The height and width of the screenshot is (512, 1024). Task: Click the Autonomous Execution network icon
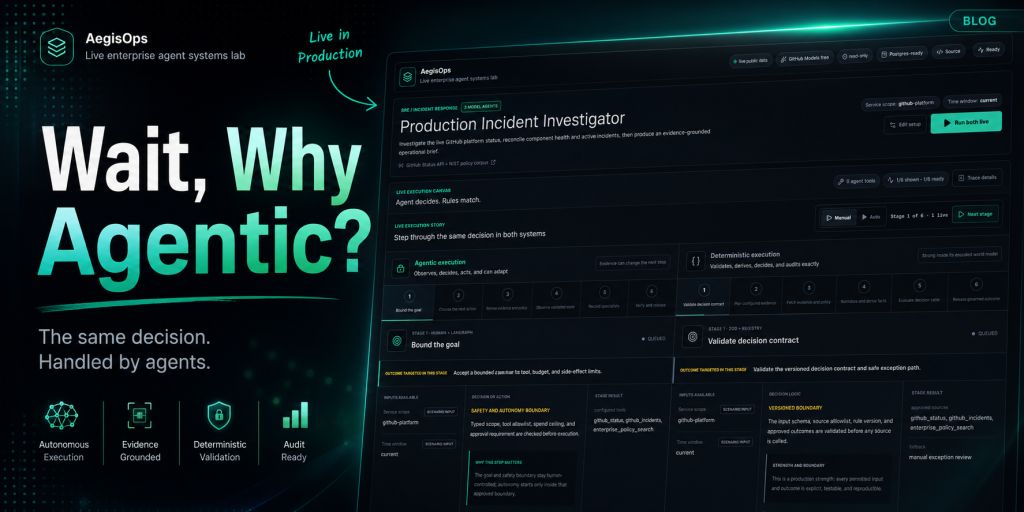(61, 415)
